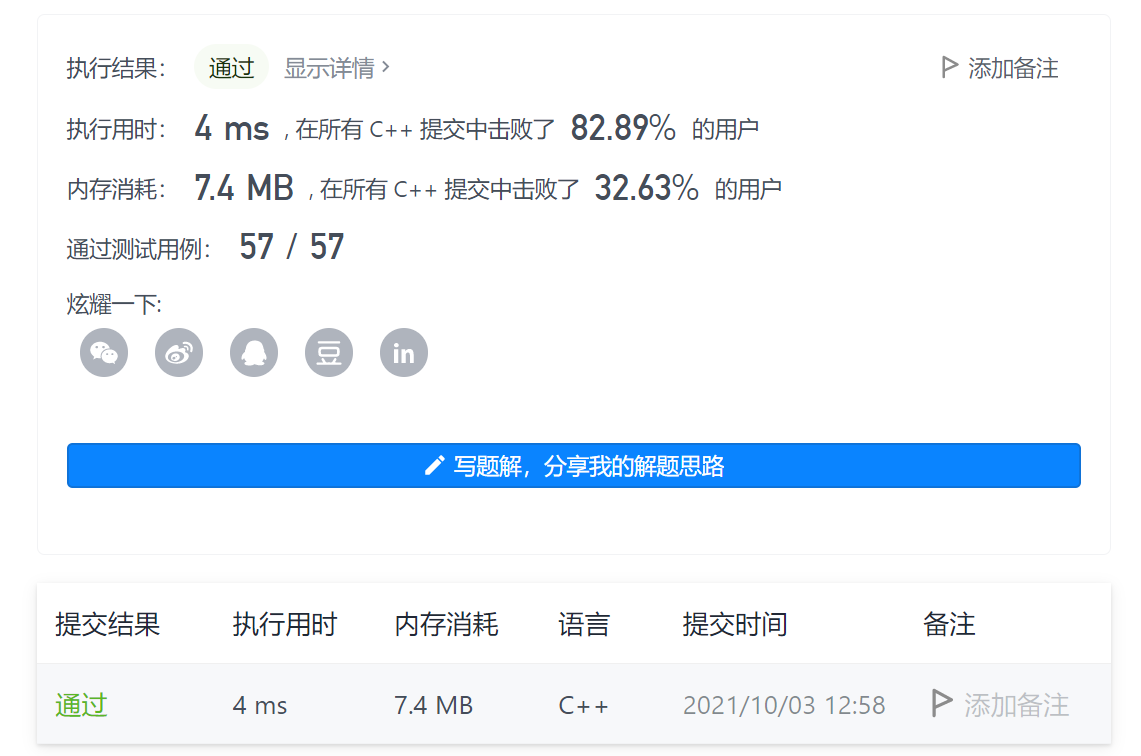The height and width of the screenshot is (756, 1141).
Task: Click the 执行结果 label
Action: 116,68
